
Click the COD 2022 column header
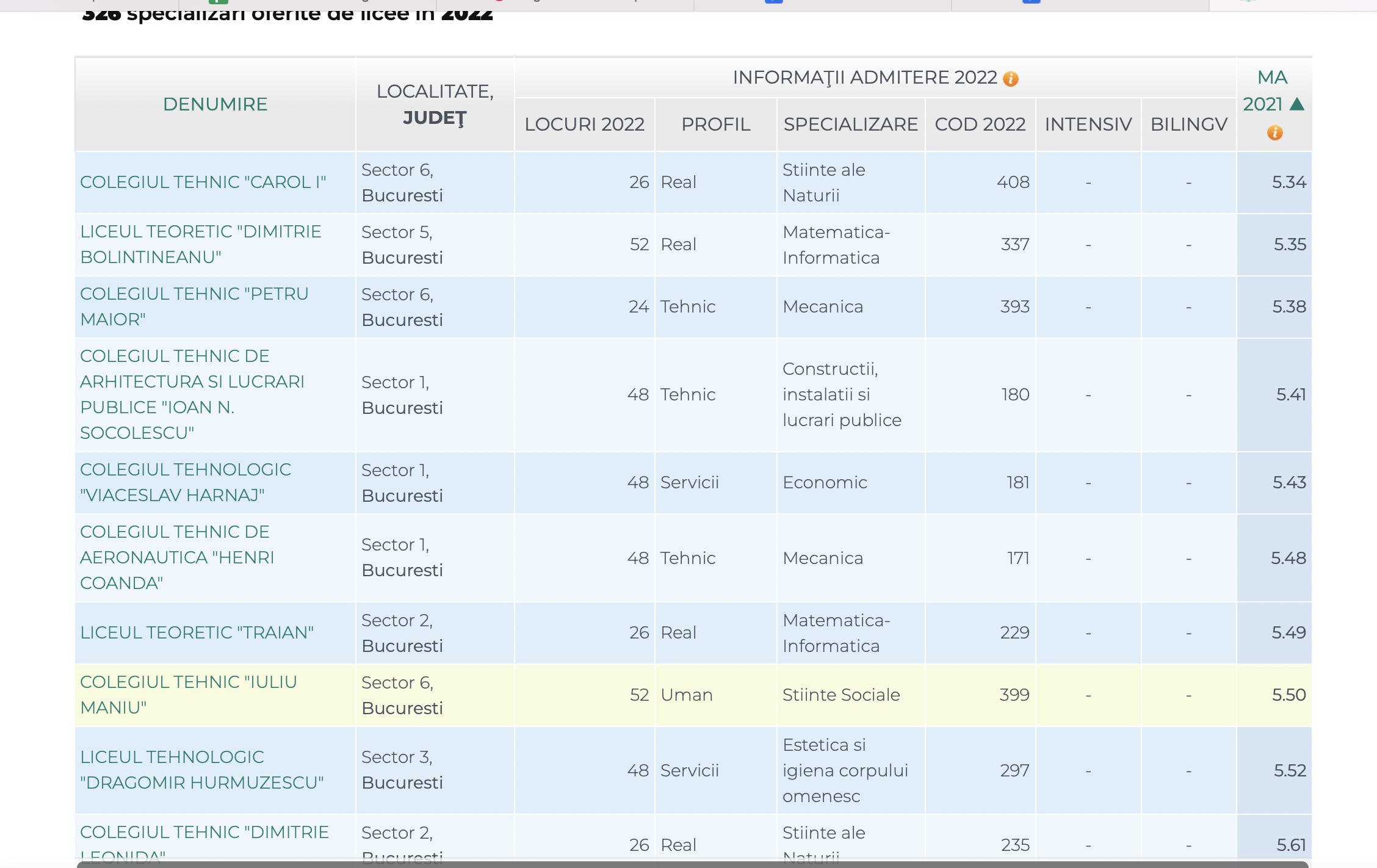(980, 125)
